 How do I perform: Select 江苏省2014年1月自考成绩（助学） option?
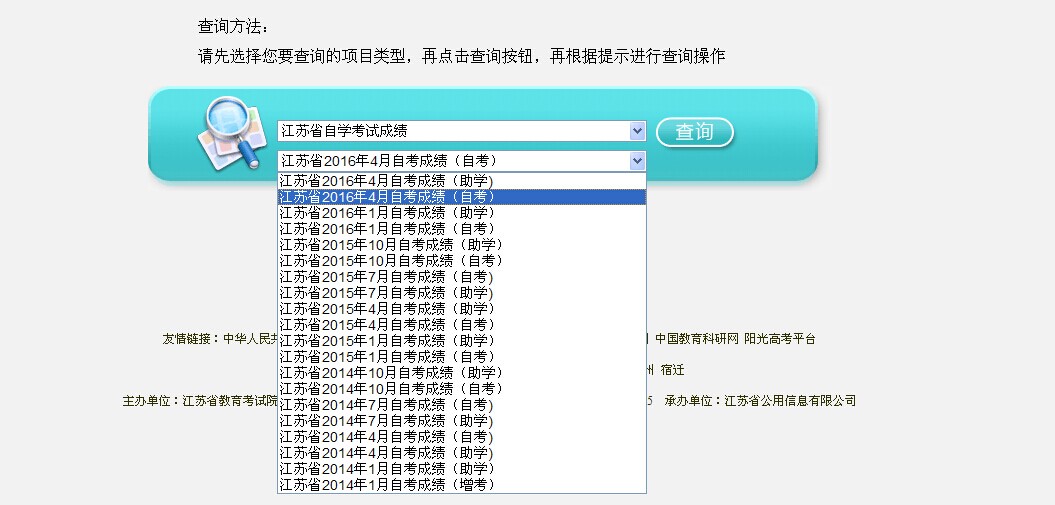[462, 469]
